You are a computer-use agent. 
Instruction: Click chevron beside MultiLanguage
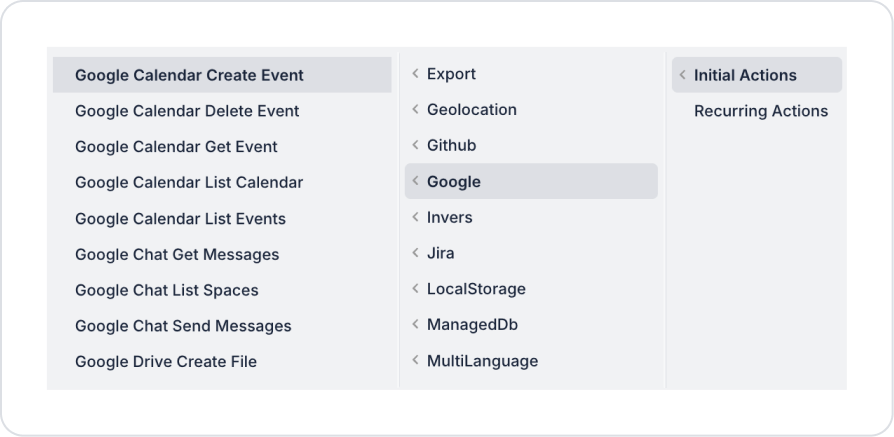tap(416, 360)
